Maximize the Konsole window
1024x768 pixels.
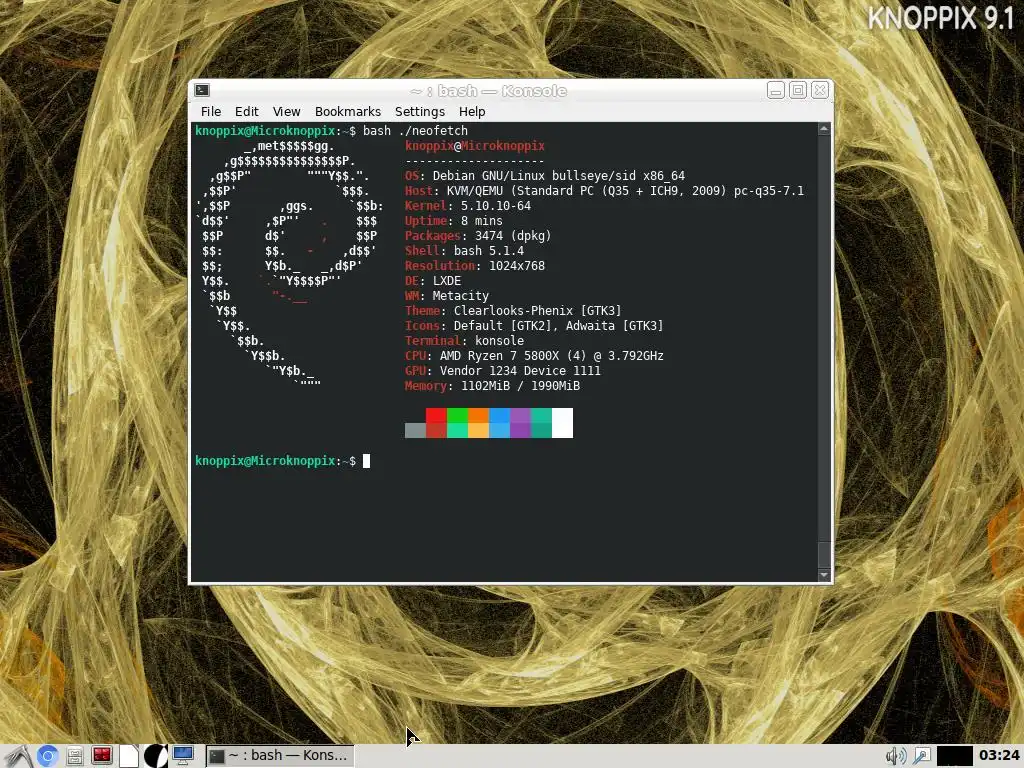(x=797, y=90)
